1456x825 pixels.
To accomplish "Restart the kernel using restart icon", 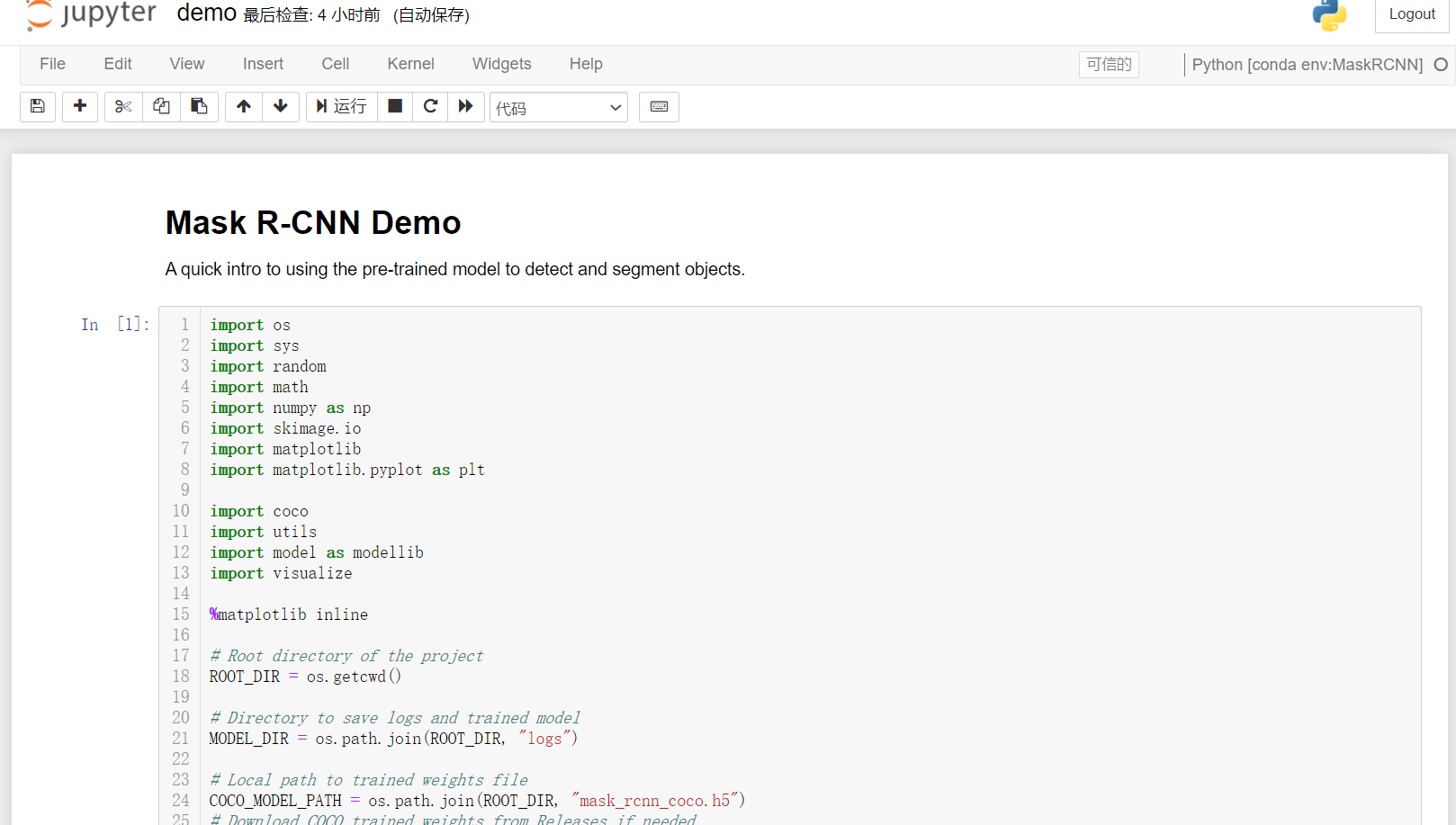I will pos(430,106).
